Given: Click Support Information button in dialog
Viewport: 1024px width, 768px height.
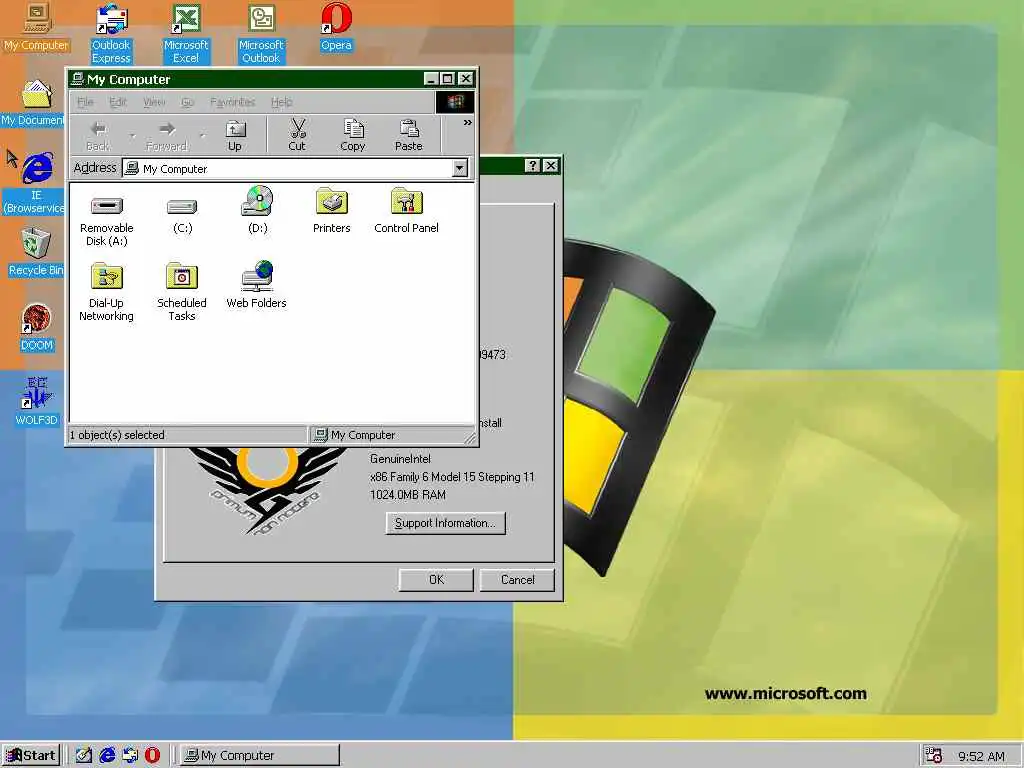Looking at the screenshot, I should 445,523.
